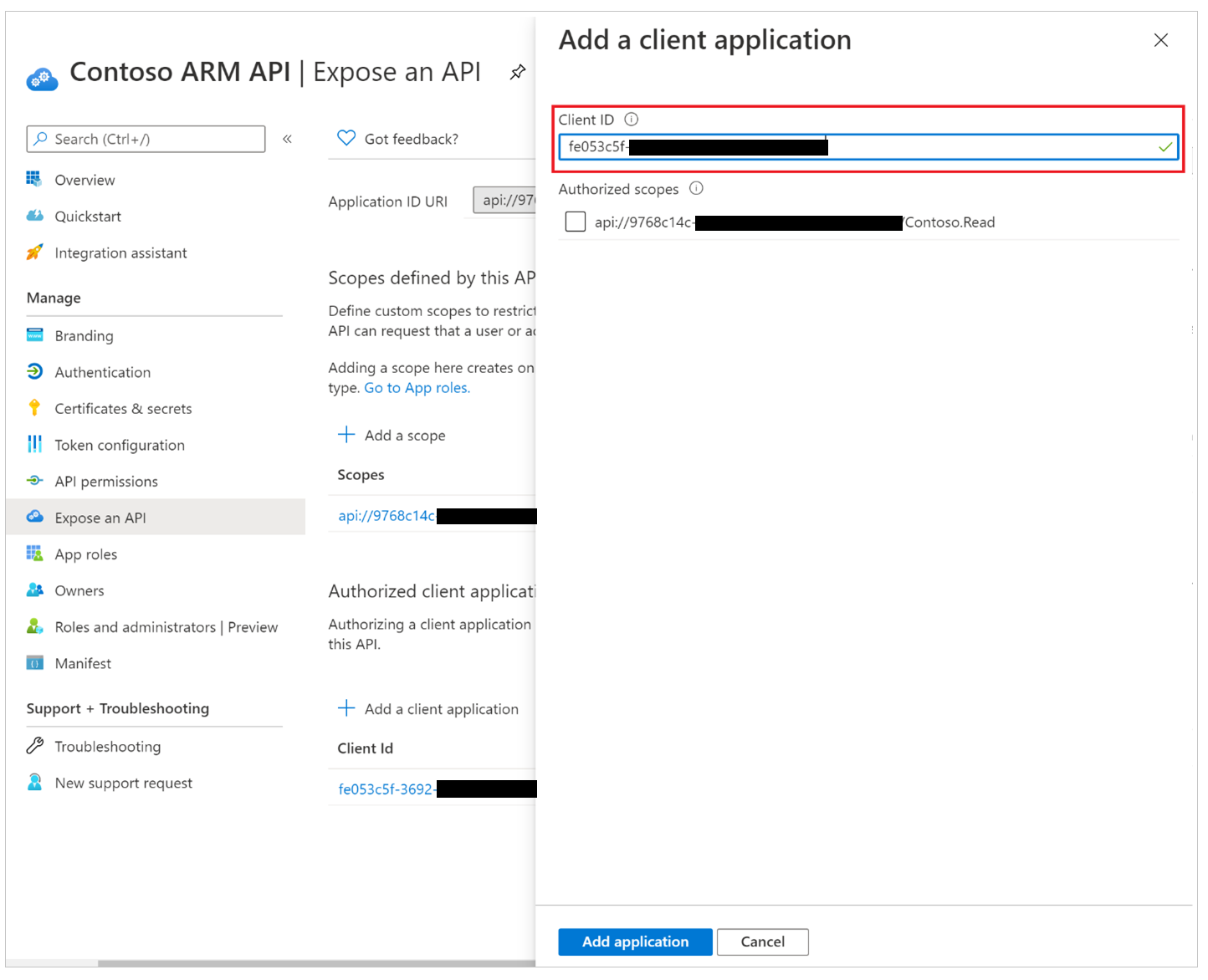Open New support request
1208x980 pixels.
[123, 783]
